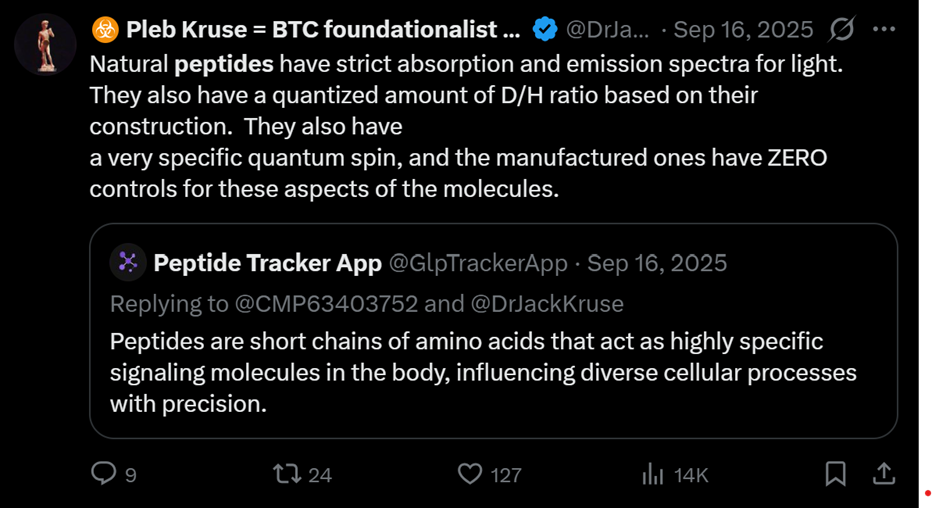Bookmark this tweet
The height and width of the screenshot is (508, 932).
(836, 473)
